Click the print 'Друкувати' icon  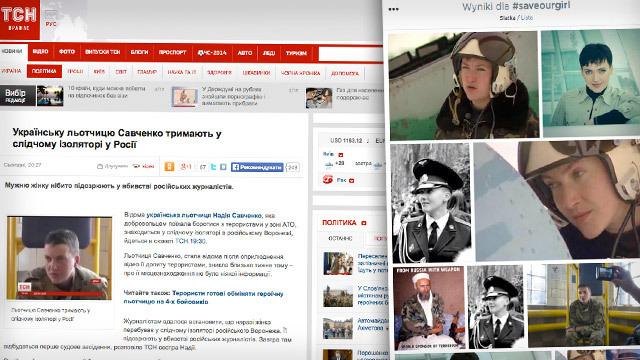pos(100,166)
